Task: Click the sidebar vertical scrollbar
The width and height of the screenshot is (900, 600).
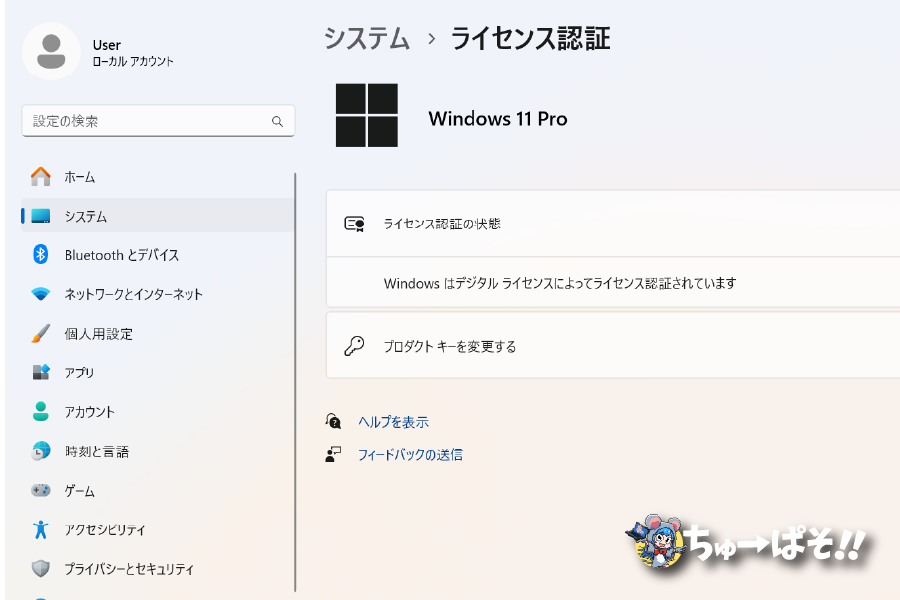Action: click(295, 382)
